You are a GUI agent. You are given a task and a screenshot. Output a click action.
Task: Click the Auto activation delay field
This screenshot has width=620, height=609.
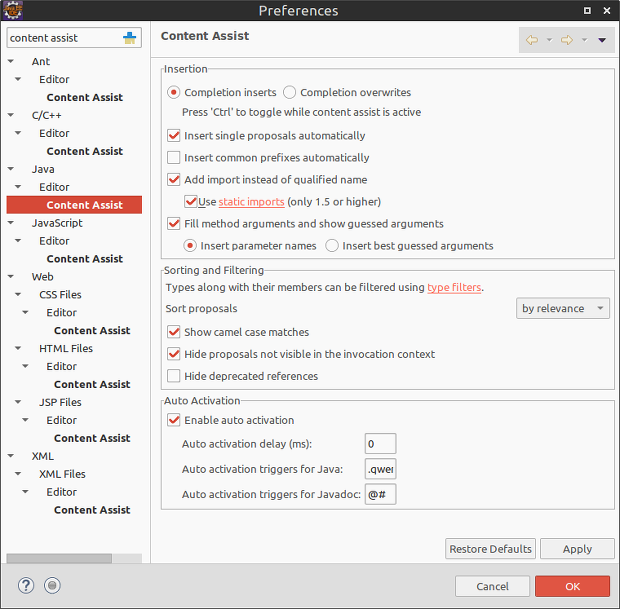click(x=380, y=444)
